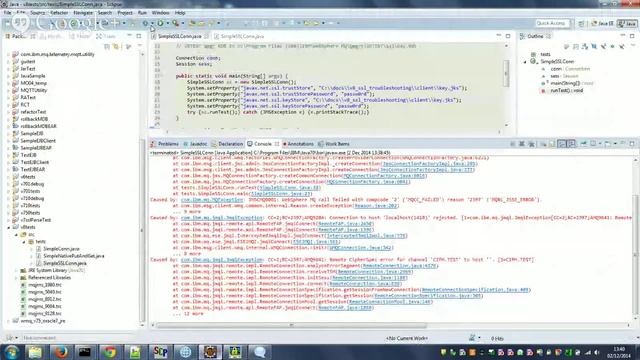Click Remove Launch icon in Console
Screen dimensions: 640x360
[x=522, y=144]
